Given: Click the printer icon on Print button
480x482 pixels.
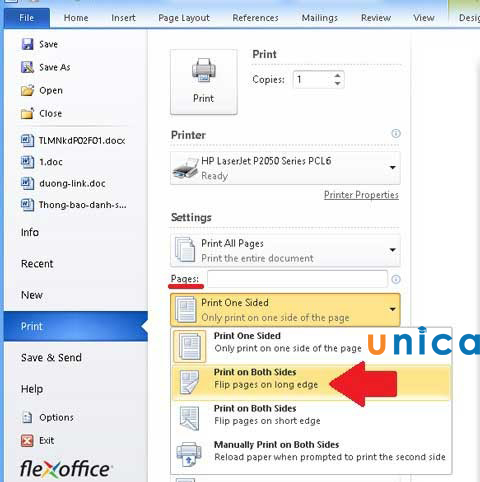Looking at the screenshot, I should point(204,70).
